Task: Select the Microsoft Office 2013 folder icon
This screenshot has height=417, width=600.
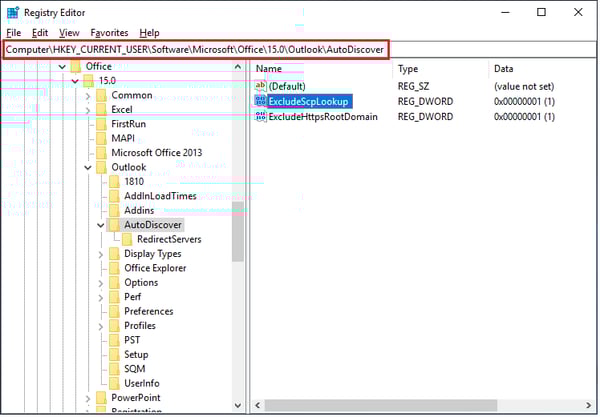Action: pyautogui.click(x=101, y=153)
